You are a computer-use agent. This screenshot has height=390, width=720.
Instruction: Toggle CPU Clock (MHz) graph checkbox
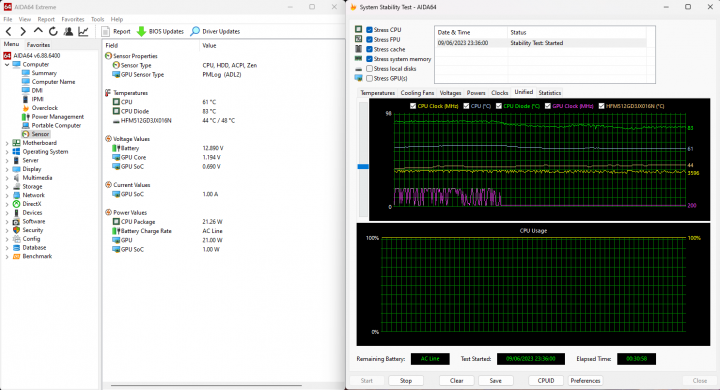click(x=413, y=106)
